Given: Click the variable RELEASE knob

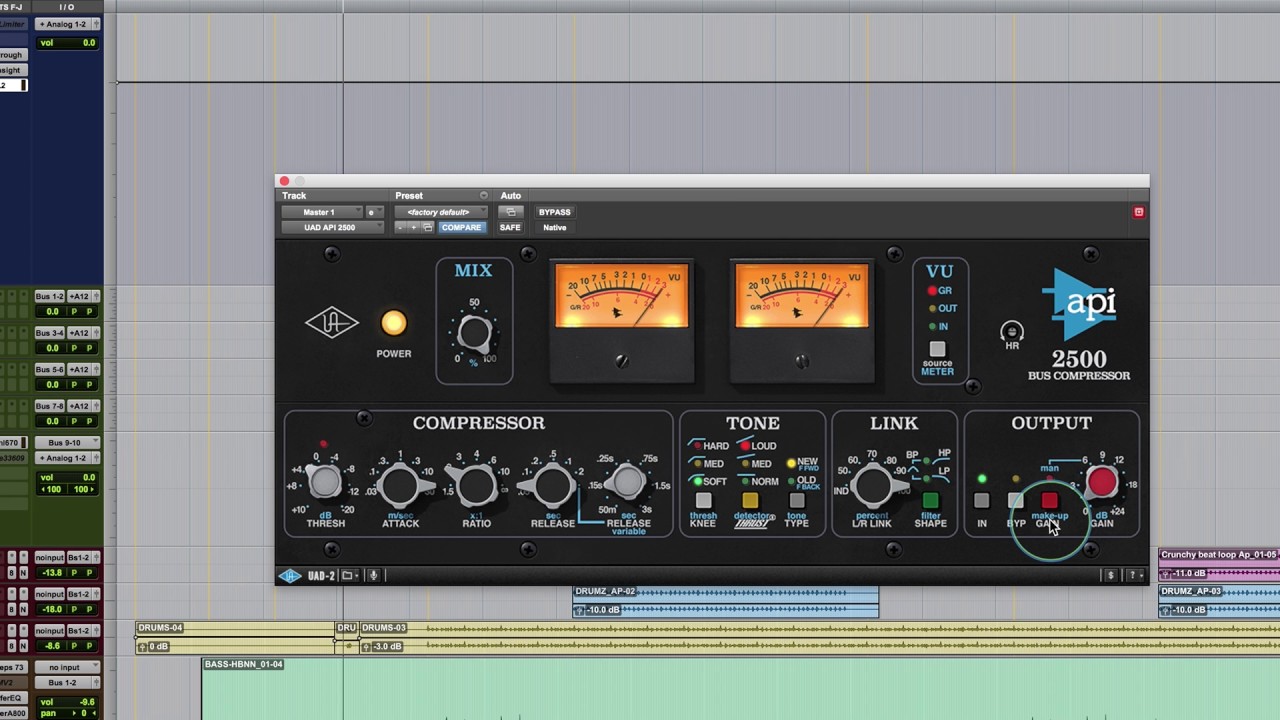Looking at the screenshot, I should click(x=628, y=483).
